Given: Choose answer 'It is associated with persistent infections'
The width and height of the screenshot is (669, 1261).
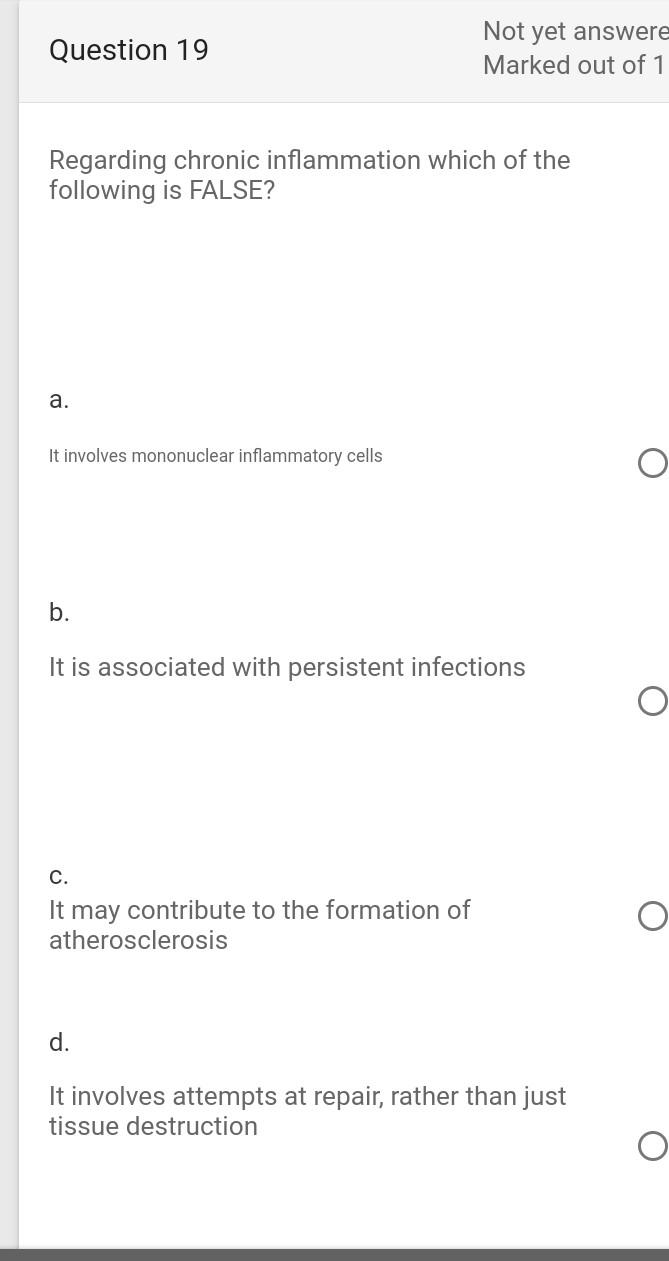Looking at the screenshot, I should pos(287,667).
